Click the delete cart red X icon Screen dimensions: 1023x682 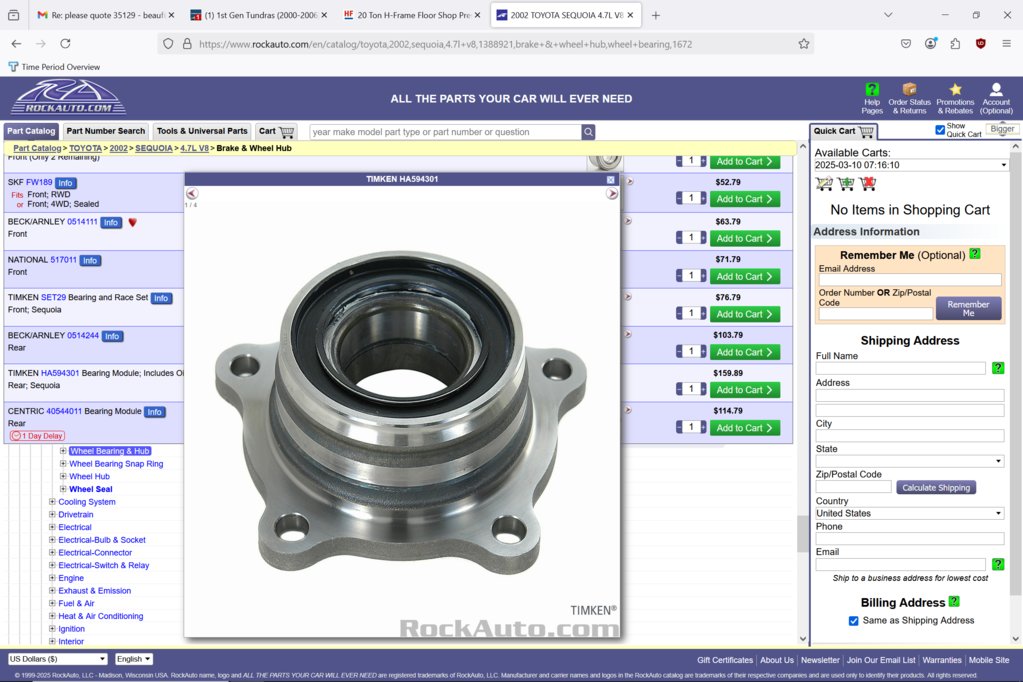coord(868,184)
